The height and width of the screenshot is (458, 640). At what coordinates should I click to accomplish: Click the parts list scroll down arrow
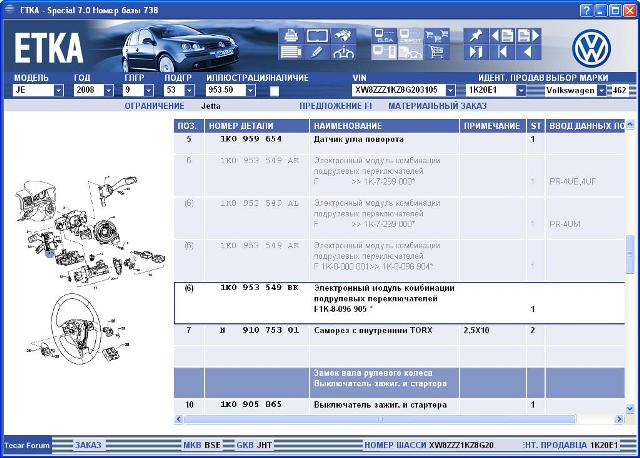coord(630,408)
